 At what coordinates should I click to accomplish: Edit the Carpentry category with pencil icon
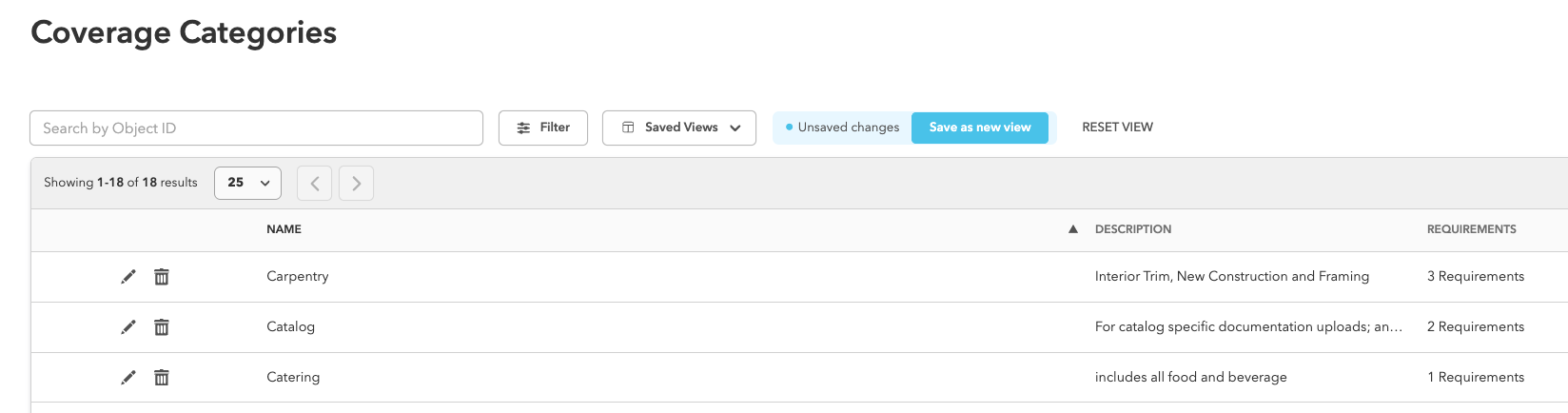[x=128, y=277]
